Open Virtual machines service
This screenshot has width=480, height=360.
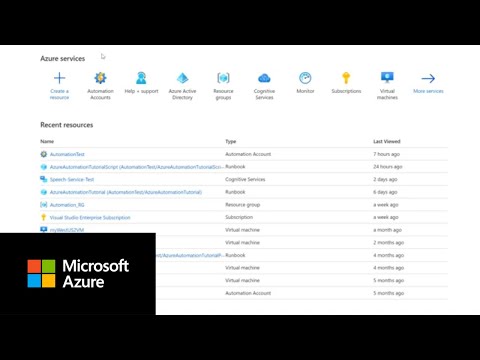coord(387,86)
